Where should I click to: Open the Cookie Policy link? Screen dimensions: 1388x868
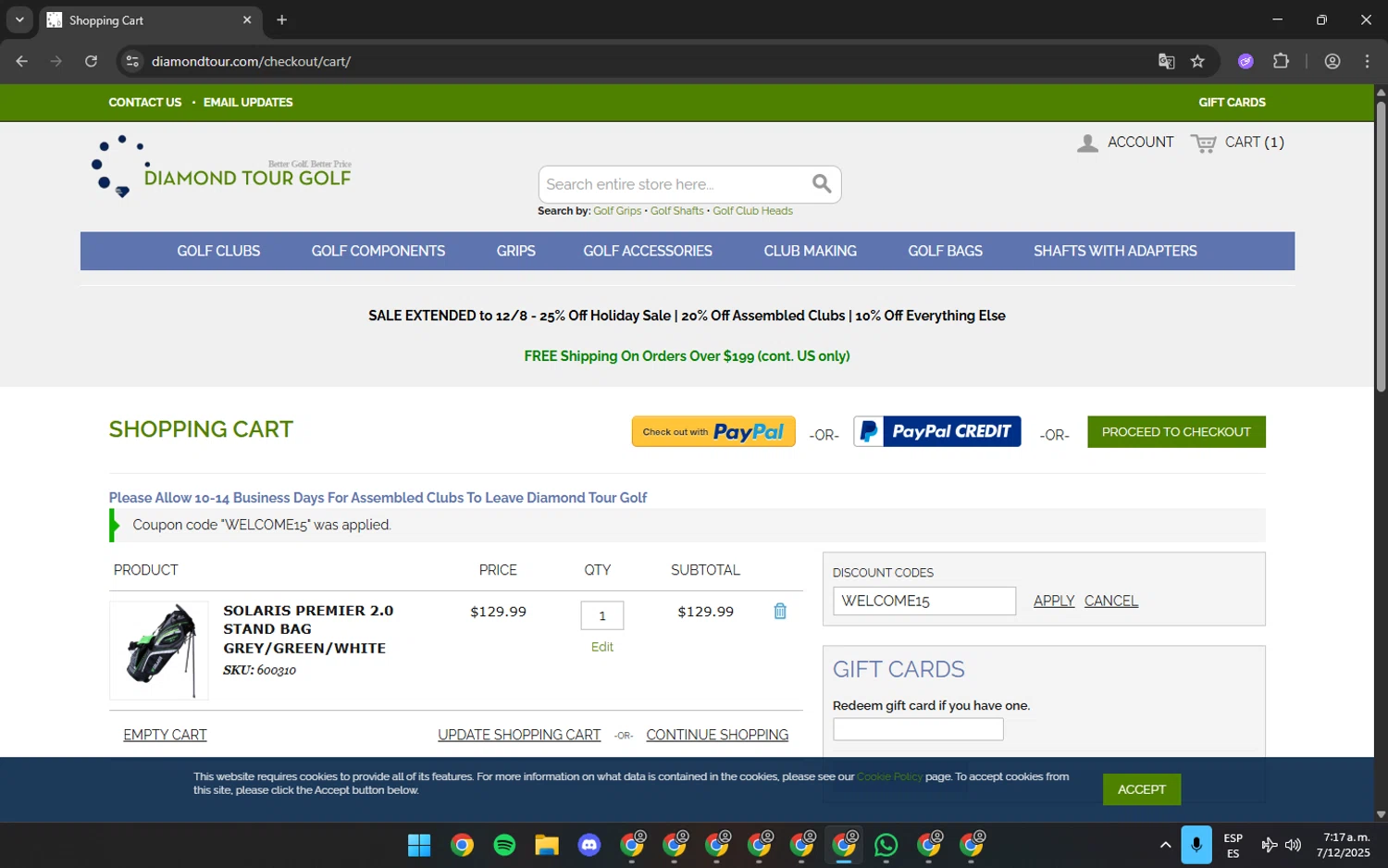[x=889, y=776]
